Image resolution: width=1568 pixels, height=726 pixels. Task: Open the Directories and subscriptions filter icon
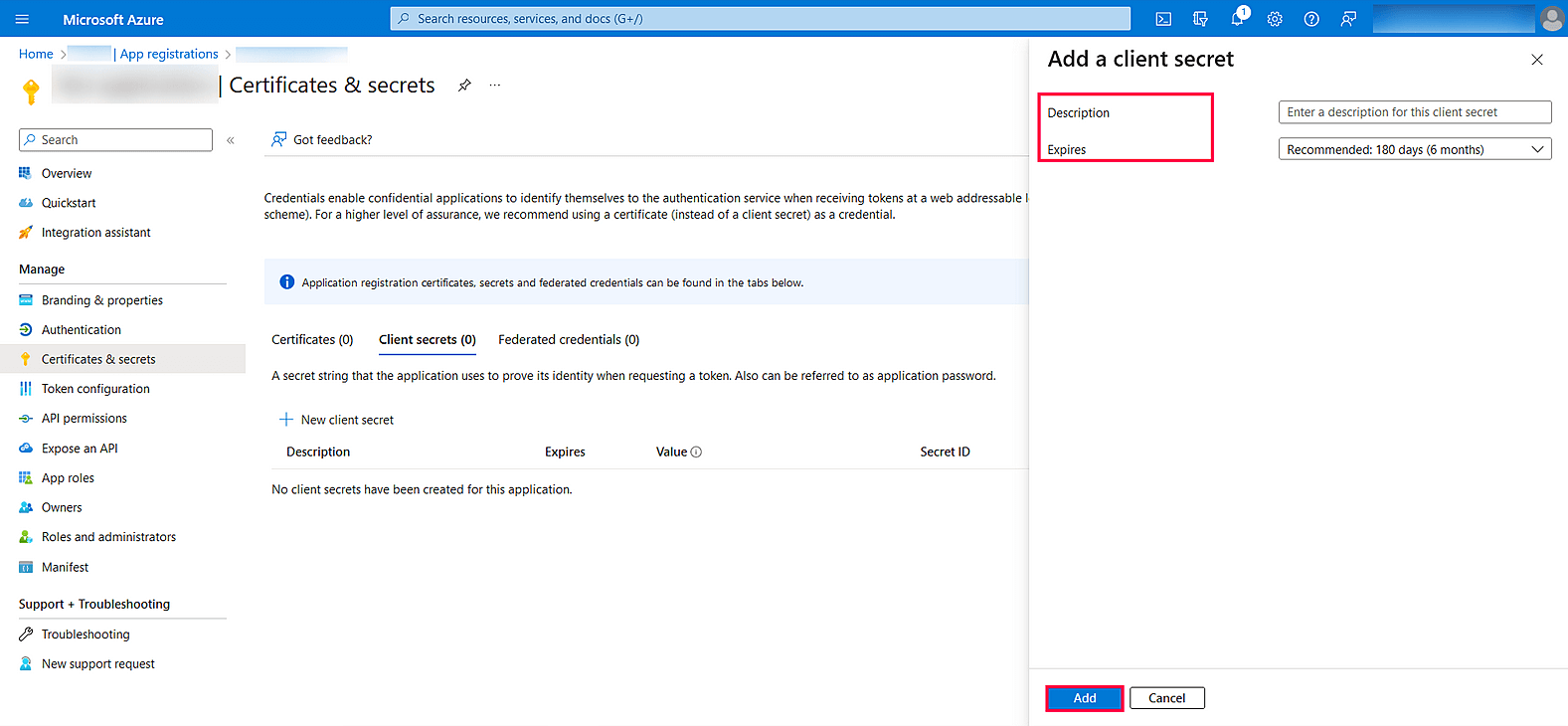click(x=1200, y=19)
